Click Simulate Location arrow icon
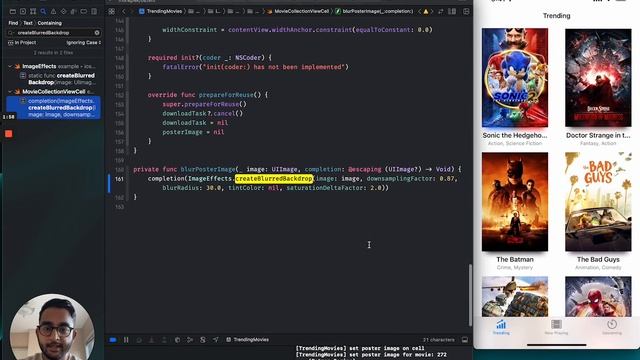 pos(216,340)
